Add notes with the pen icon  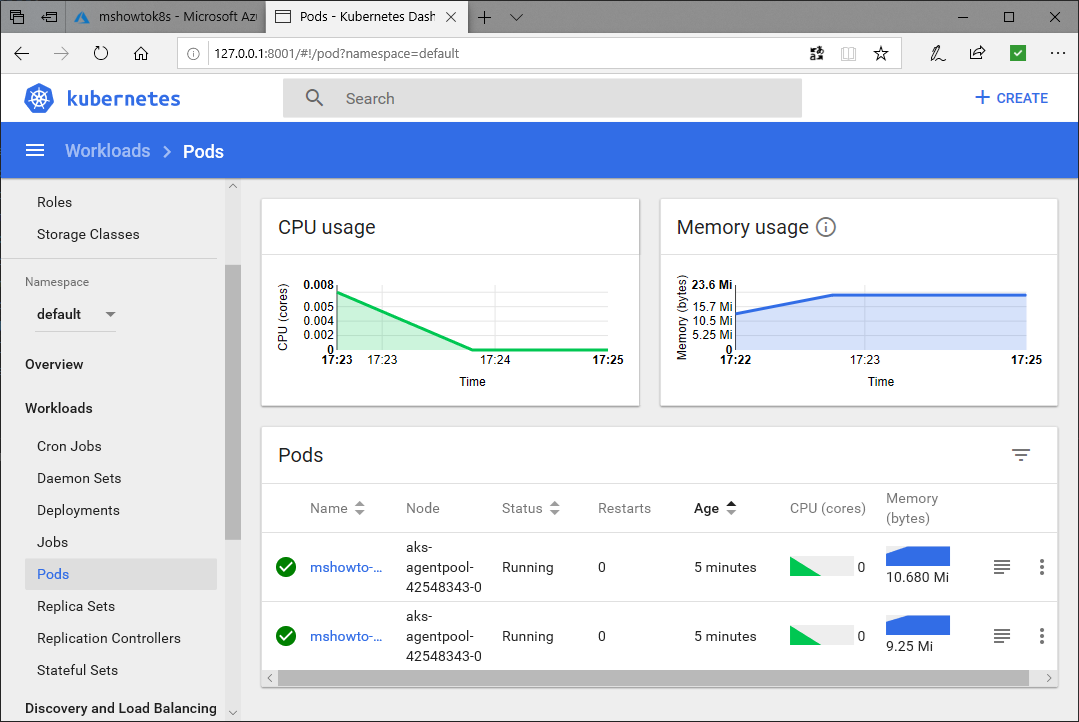point(937,54)
